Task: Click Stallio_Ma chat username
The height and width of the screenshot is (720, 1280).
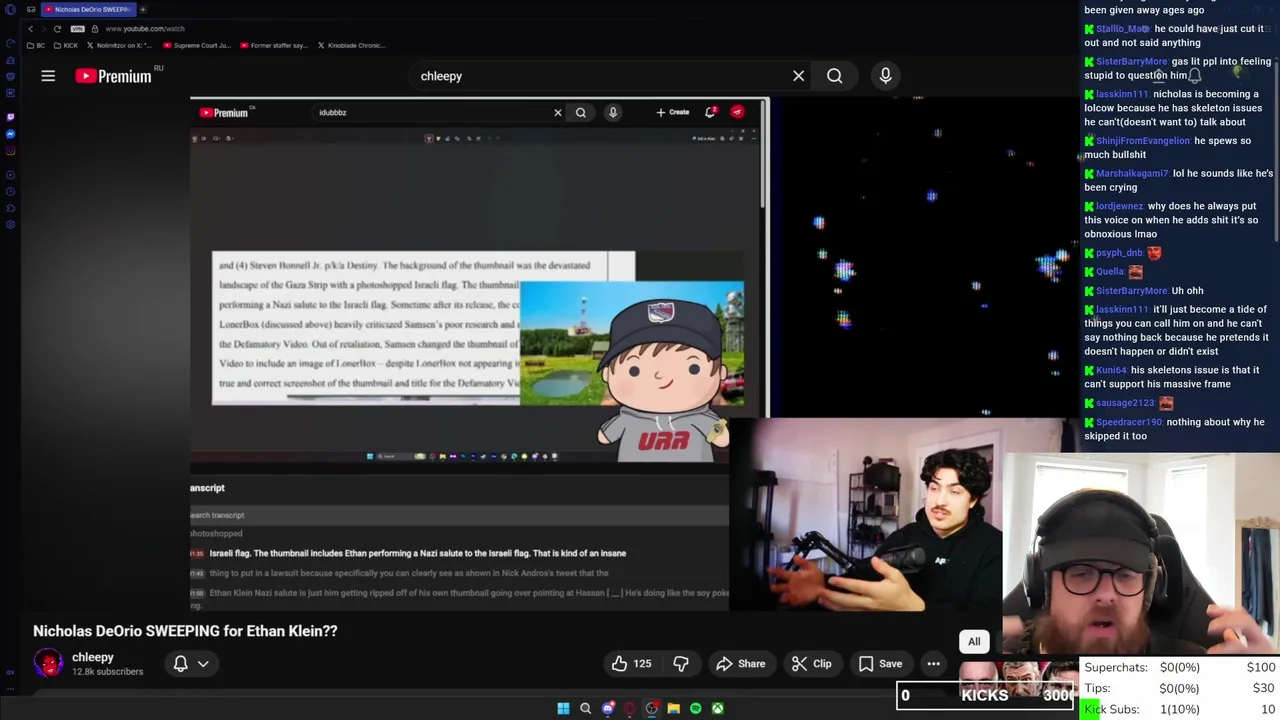Action: (1122, 29)
